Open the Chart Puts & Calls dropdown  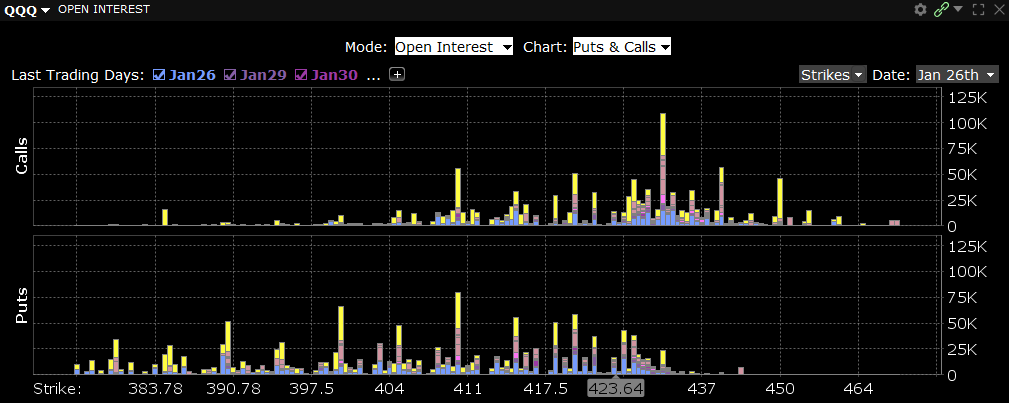(622, 47)
